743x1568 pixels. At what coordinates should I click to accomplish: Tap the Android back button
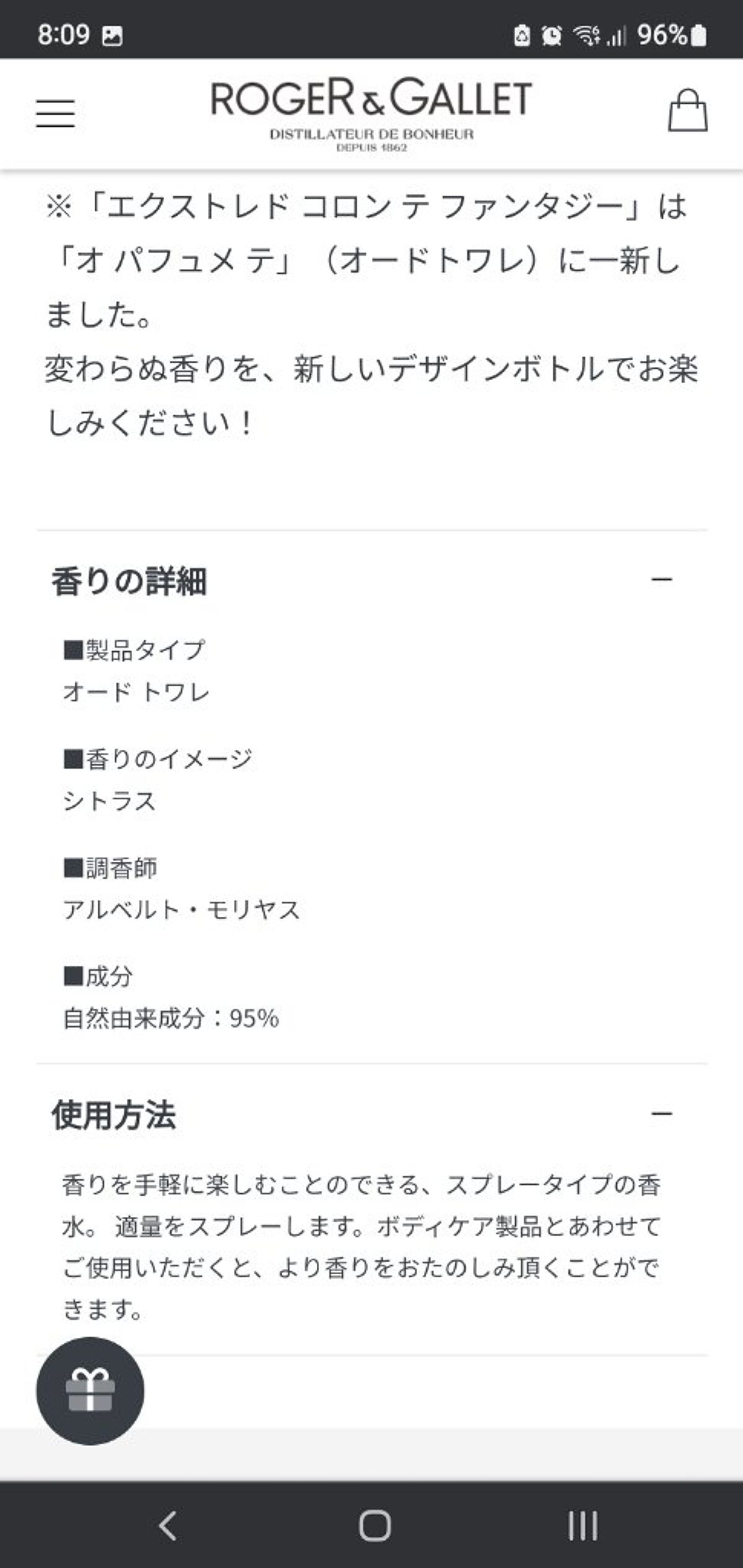click(167, 1525)
